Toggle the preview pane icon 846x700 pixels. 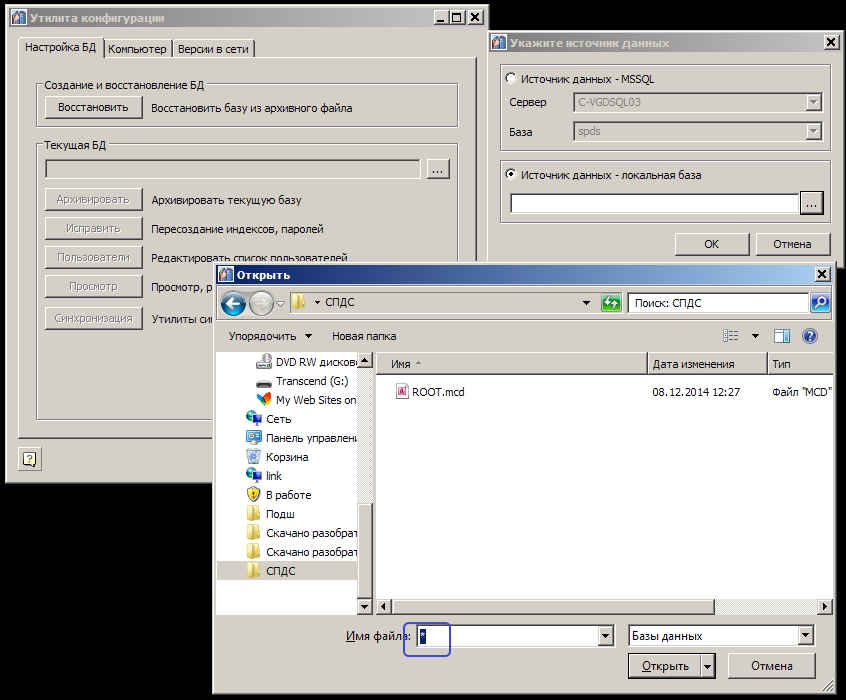click(x=781, y=335)
